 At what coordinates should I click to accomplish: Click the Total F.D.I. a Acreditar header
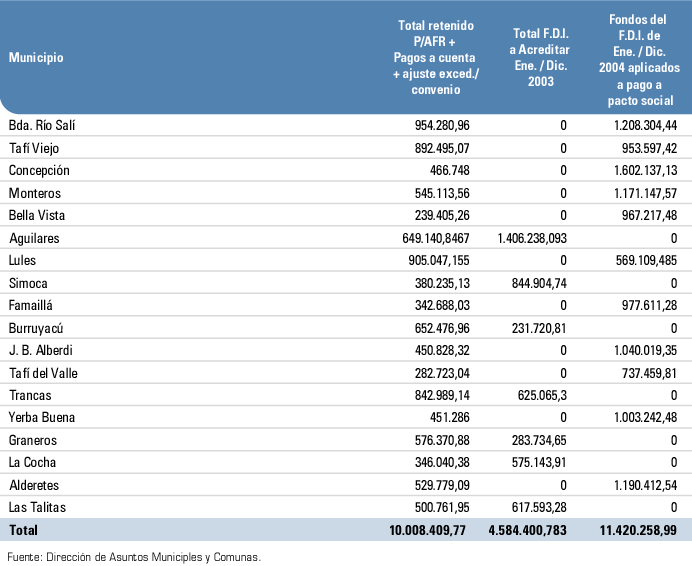(540, 57)
